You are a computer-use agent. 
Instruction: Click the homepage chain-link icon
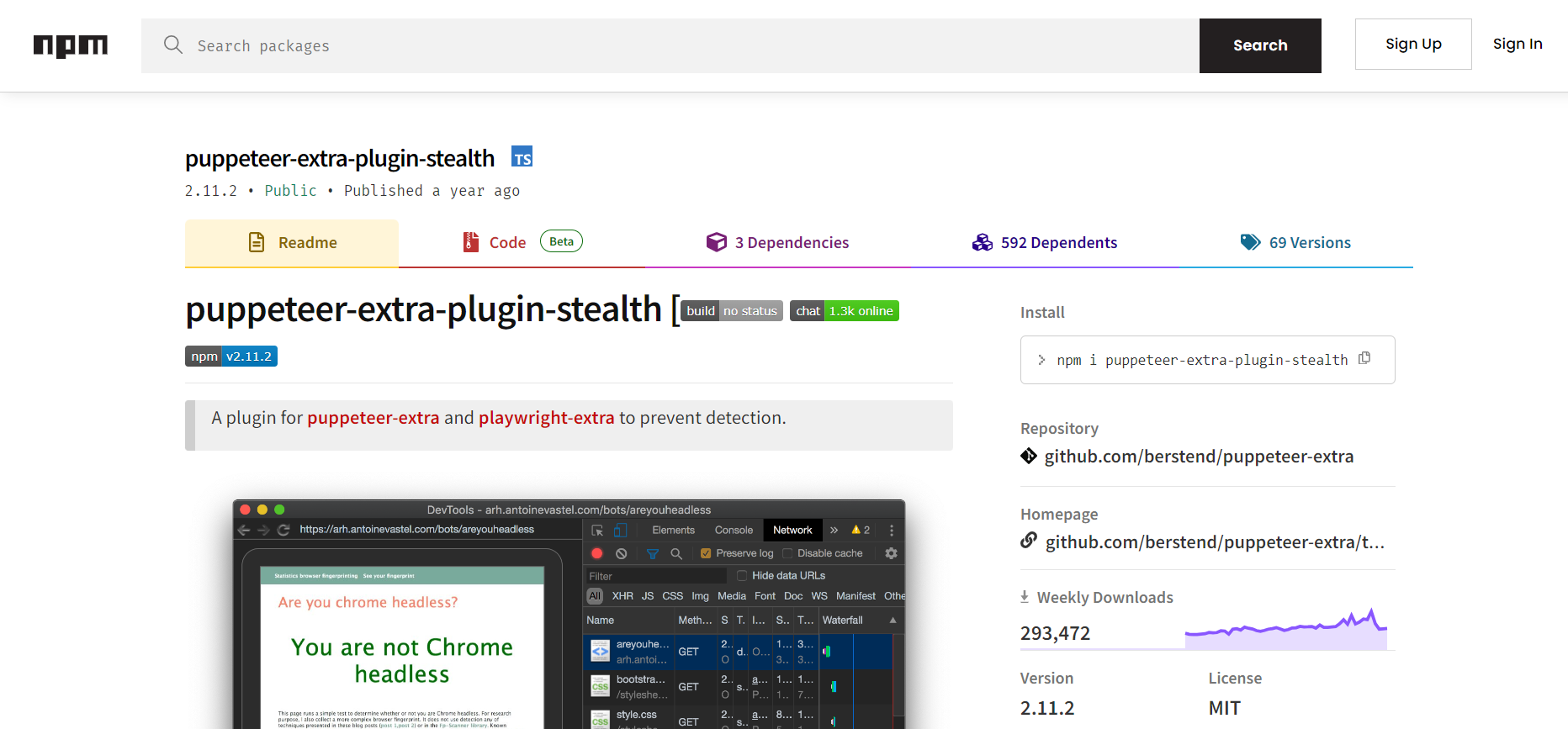[x=1029, y=541]
